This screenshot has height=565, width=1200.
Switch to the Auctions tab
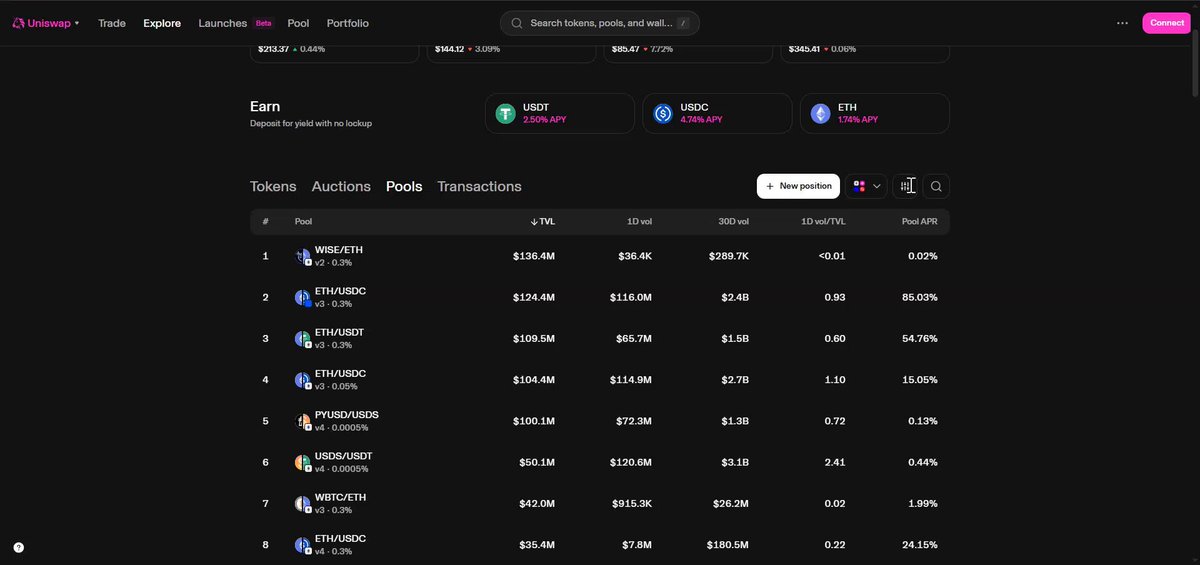[x=341, y=186]
